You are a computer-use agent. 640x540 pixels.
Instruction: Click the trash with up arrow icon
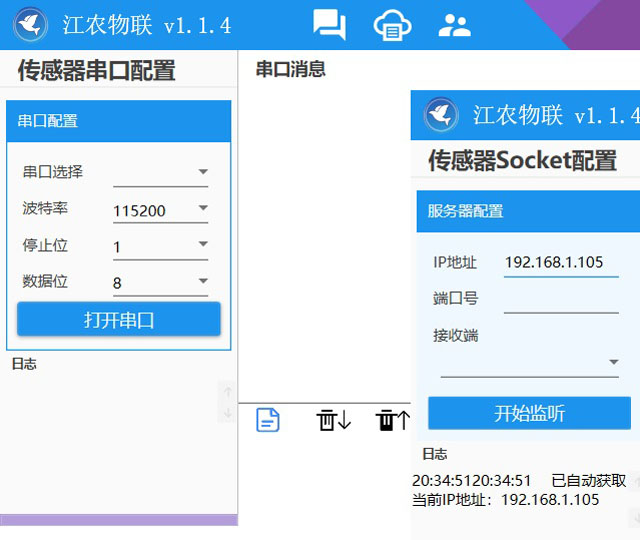click(393, 420)
